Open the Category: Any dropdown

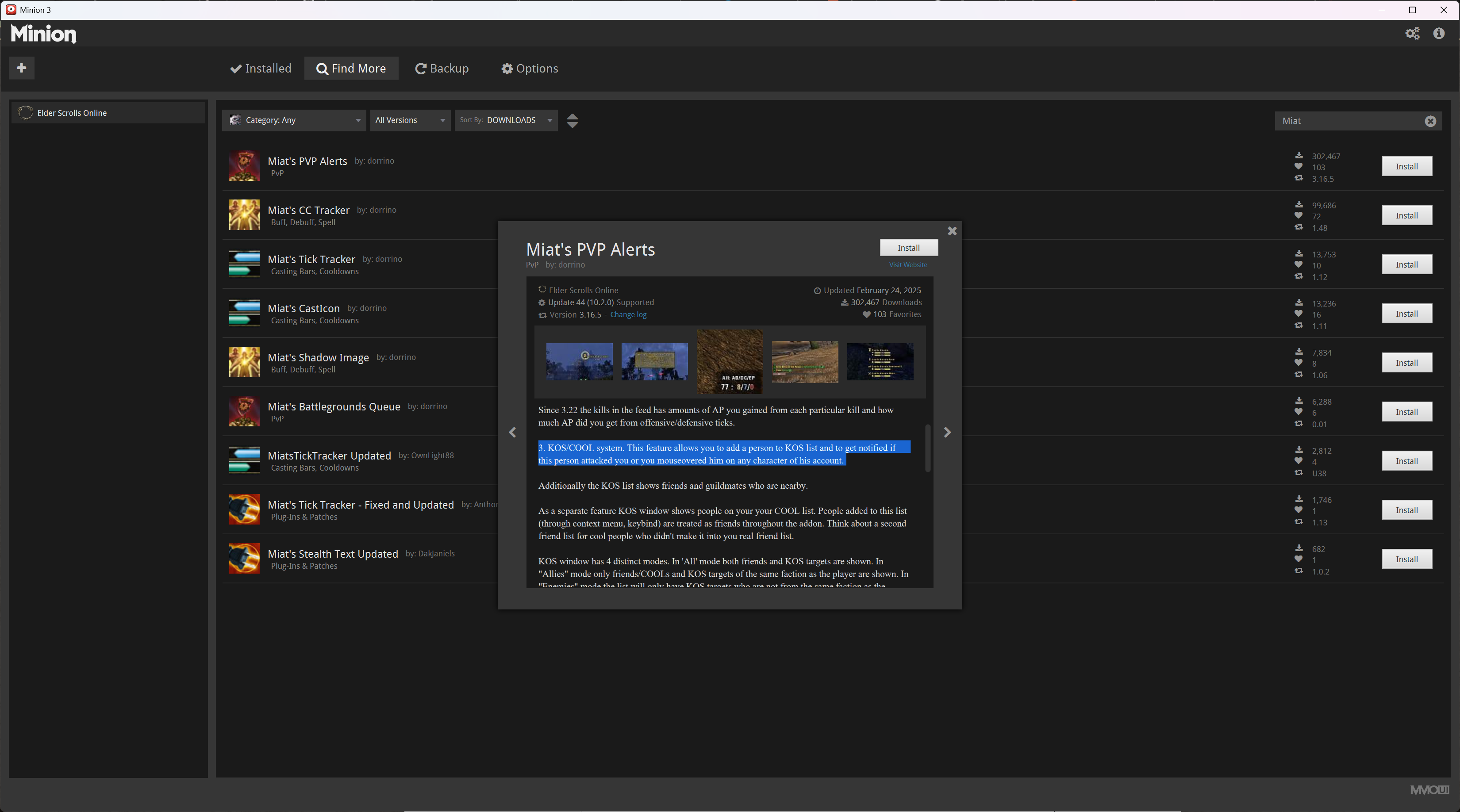[294, 120]
